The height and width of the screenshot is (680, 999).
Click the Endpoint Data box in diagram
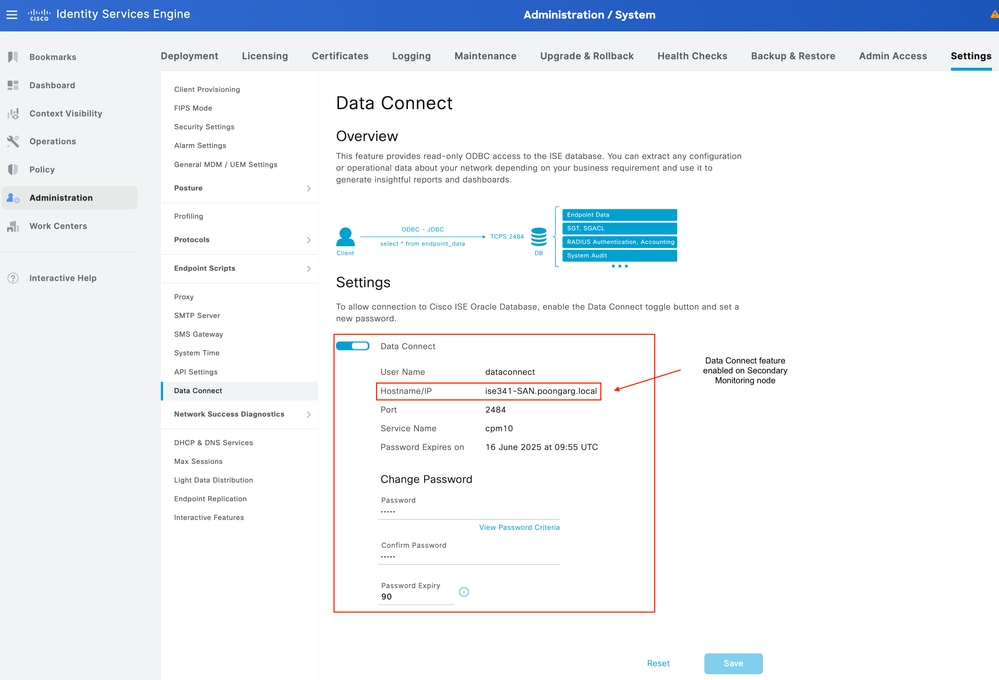[x=619, y=215]
